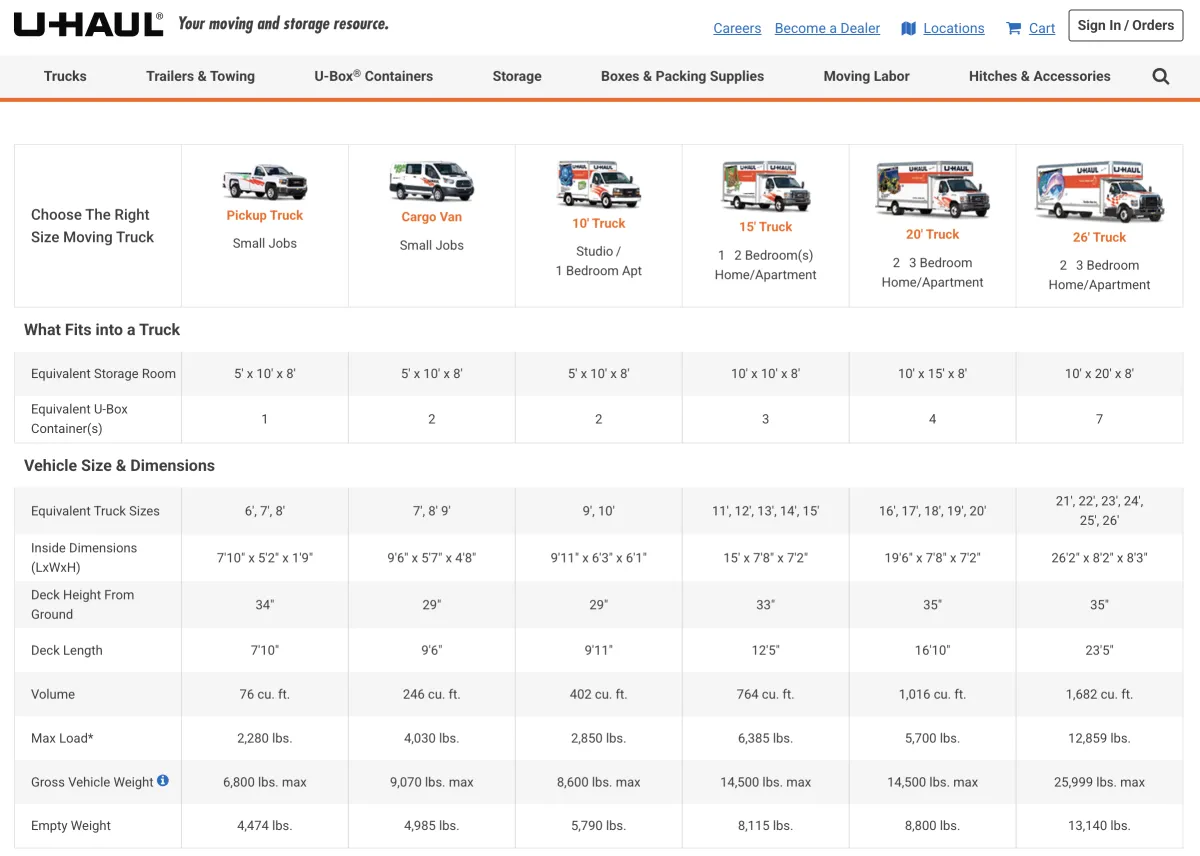Click 'Studio / 1 Bedroom Apt' description

[x=599, y=261]
